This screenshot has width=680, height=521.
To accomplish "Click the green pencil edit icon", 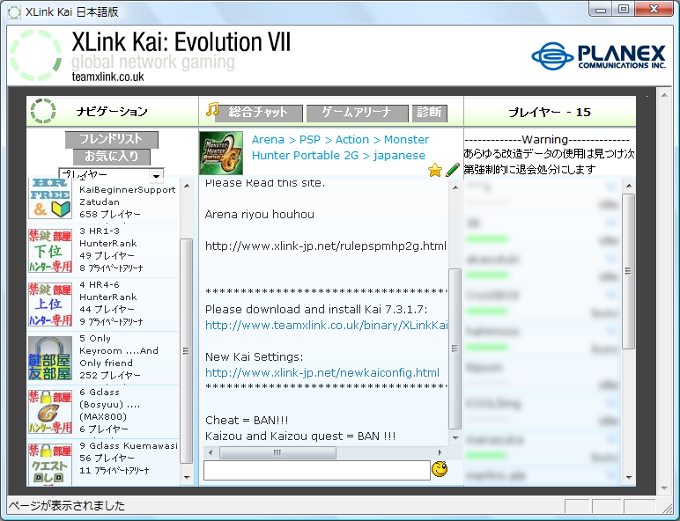I will pyautogui.click(x=452, y=171).
